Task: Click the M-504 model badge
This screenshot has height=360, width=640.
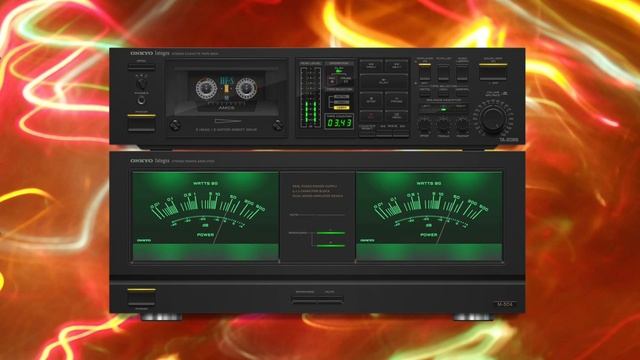Action: (505, 304)
